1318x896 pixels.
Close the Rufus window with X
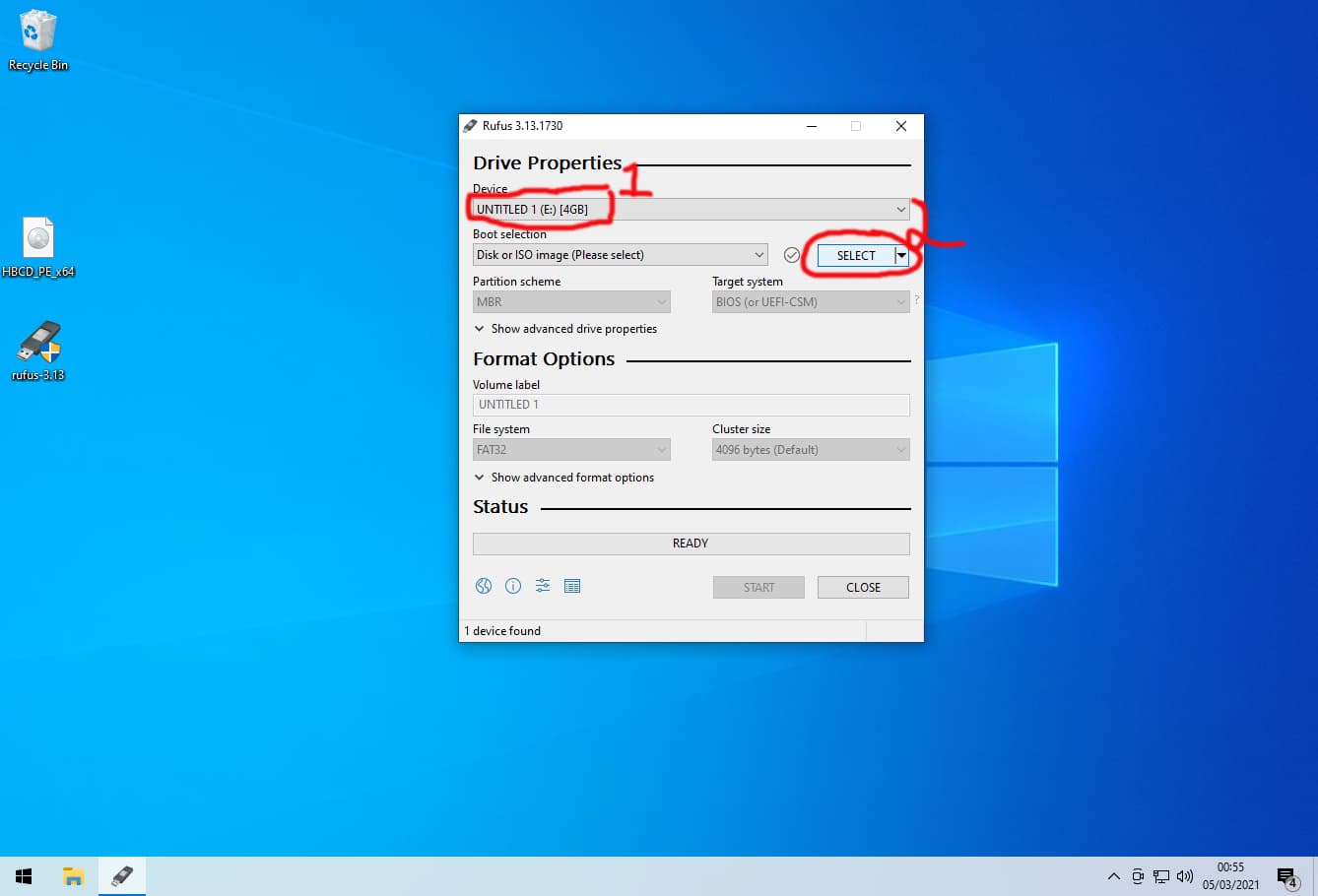pos(901,126)
